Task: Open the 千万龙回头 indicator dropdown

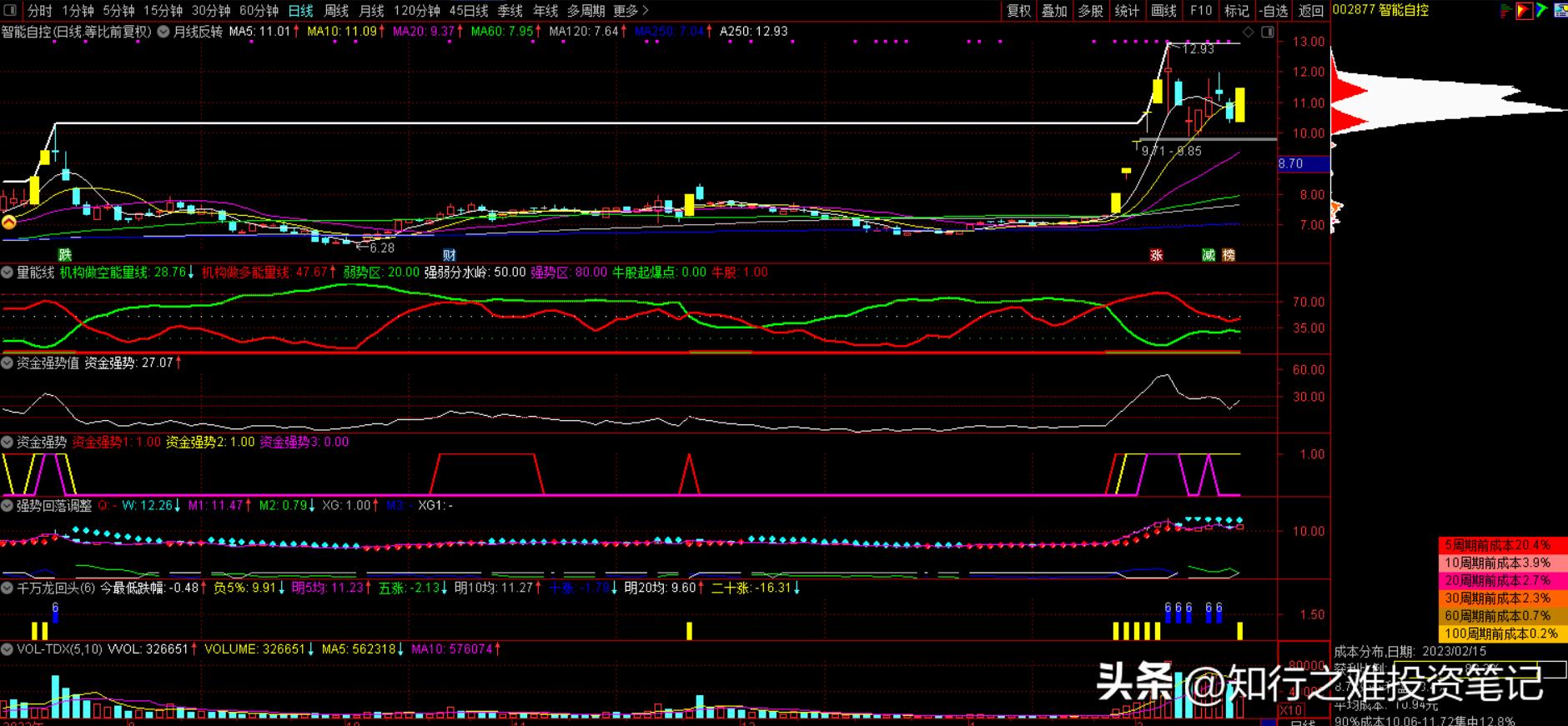Action: [8, 588]
